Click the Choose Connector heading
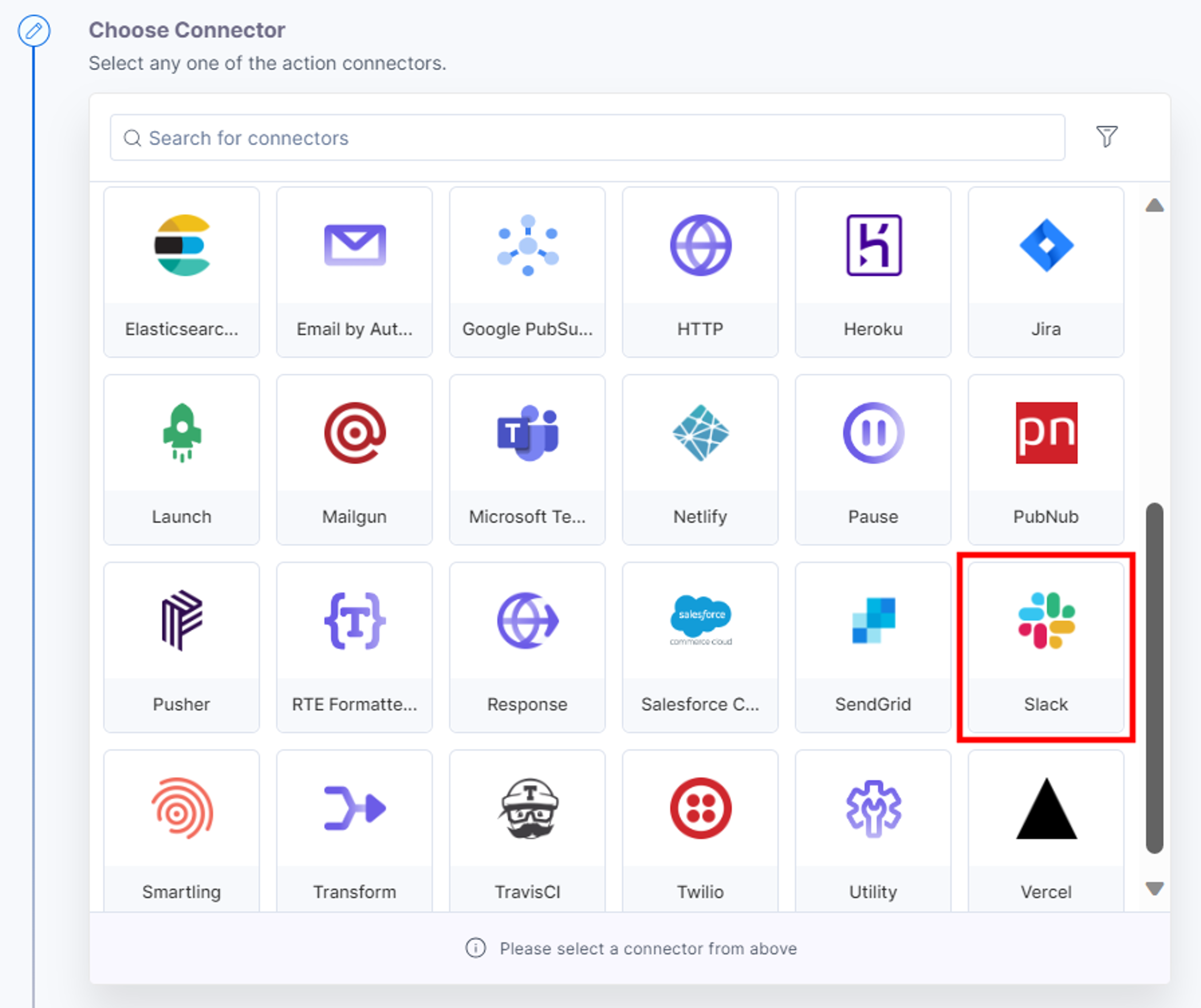The image size is (1201, 1008). (186, 30)
